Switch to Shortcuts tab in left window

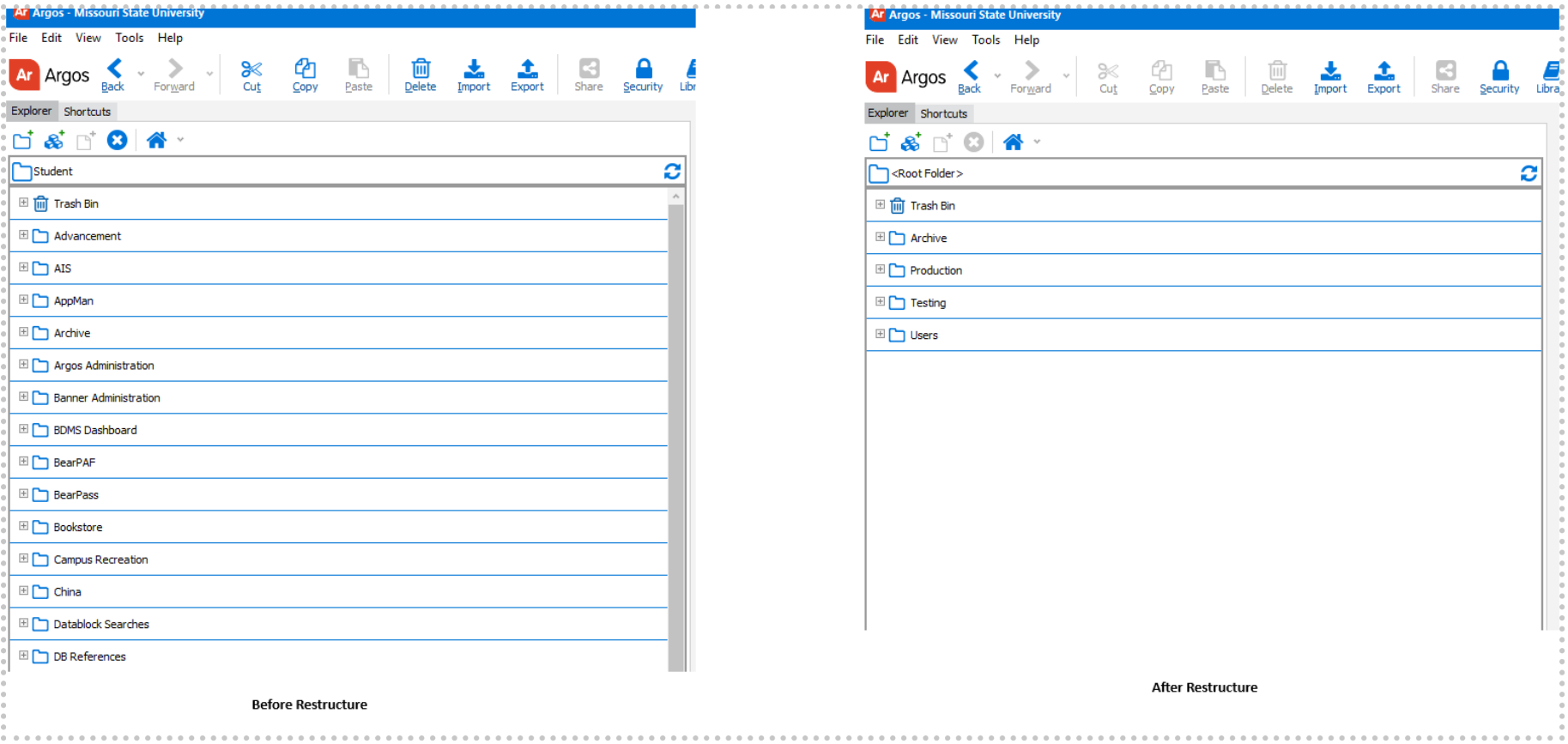click(x=88, y=112)
